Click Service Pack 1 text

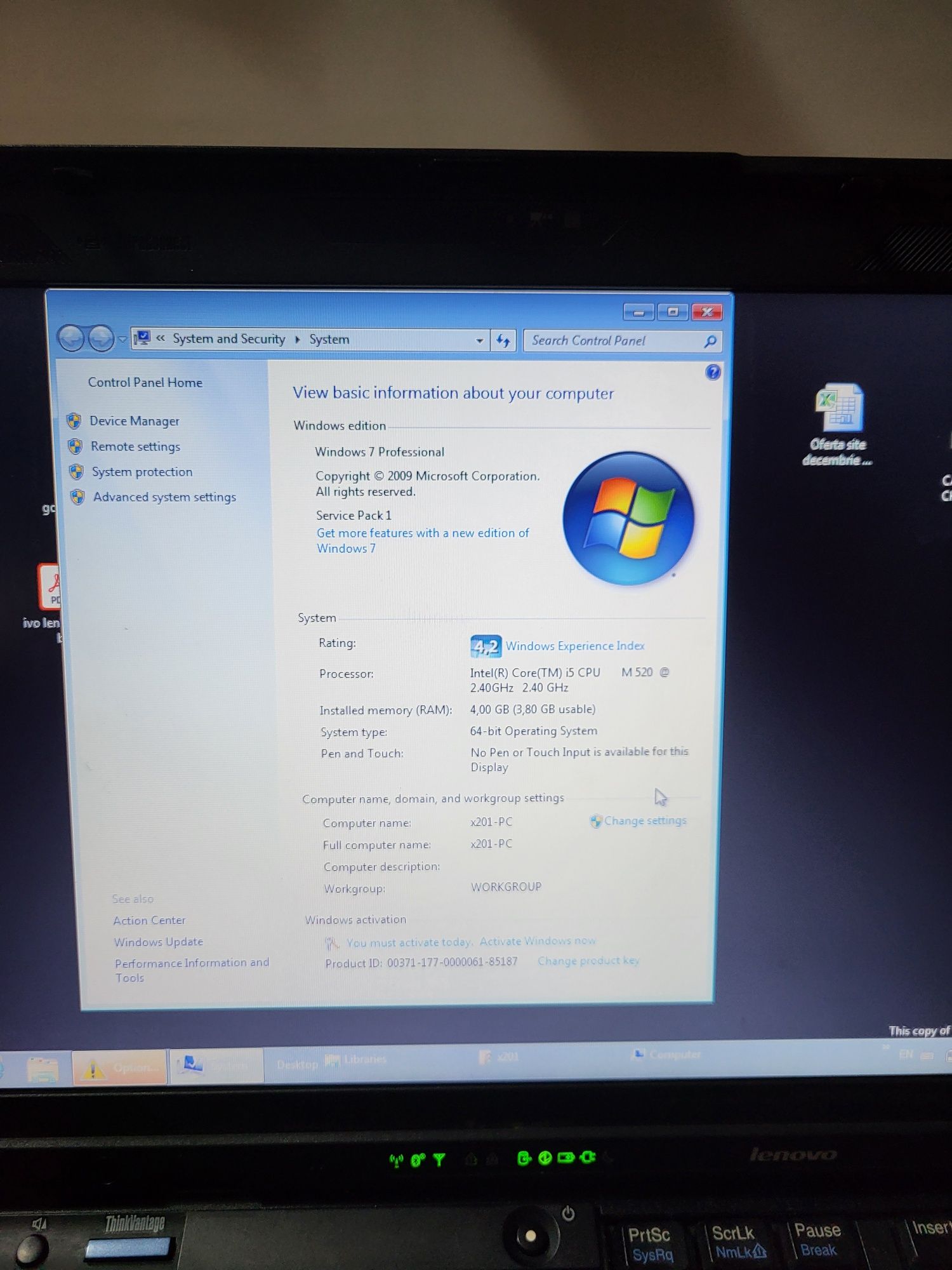point(354,516)
